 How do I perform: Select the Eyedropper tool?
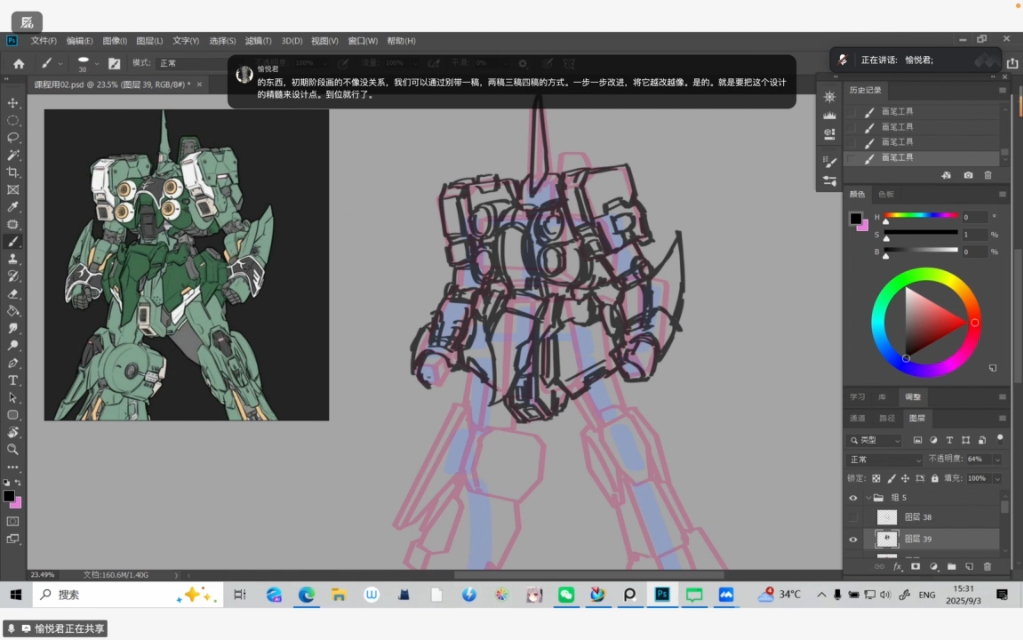(x=13, y=207)
